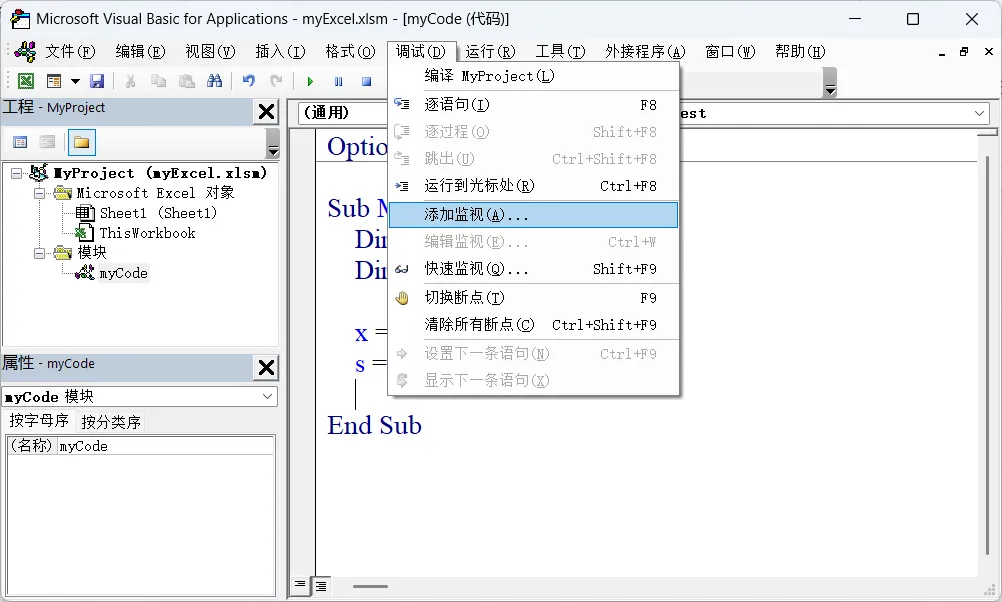Click the Full Module View button

coord(321,585)
